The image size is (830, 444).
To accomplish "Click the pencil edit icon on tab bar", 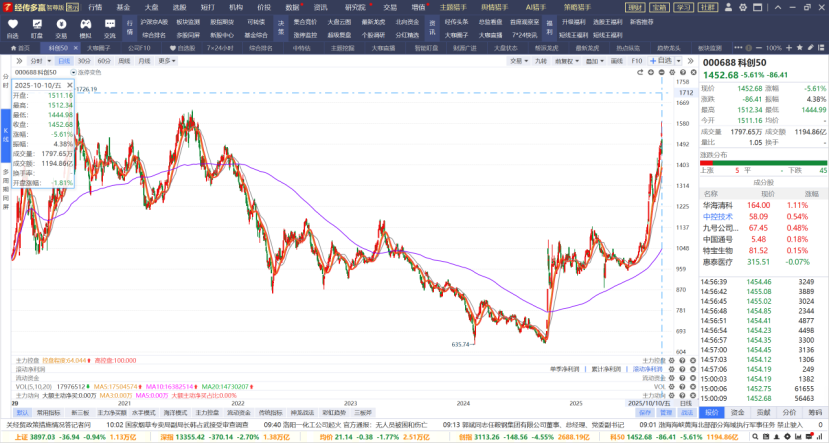I will point(810,48).
